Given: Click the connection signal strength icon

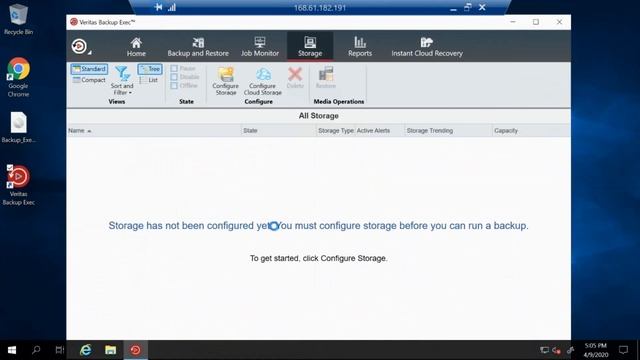Looking at the screenshot, I should coord(172,7).
